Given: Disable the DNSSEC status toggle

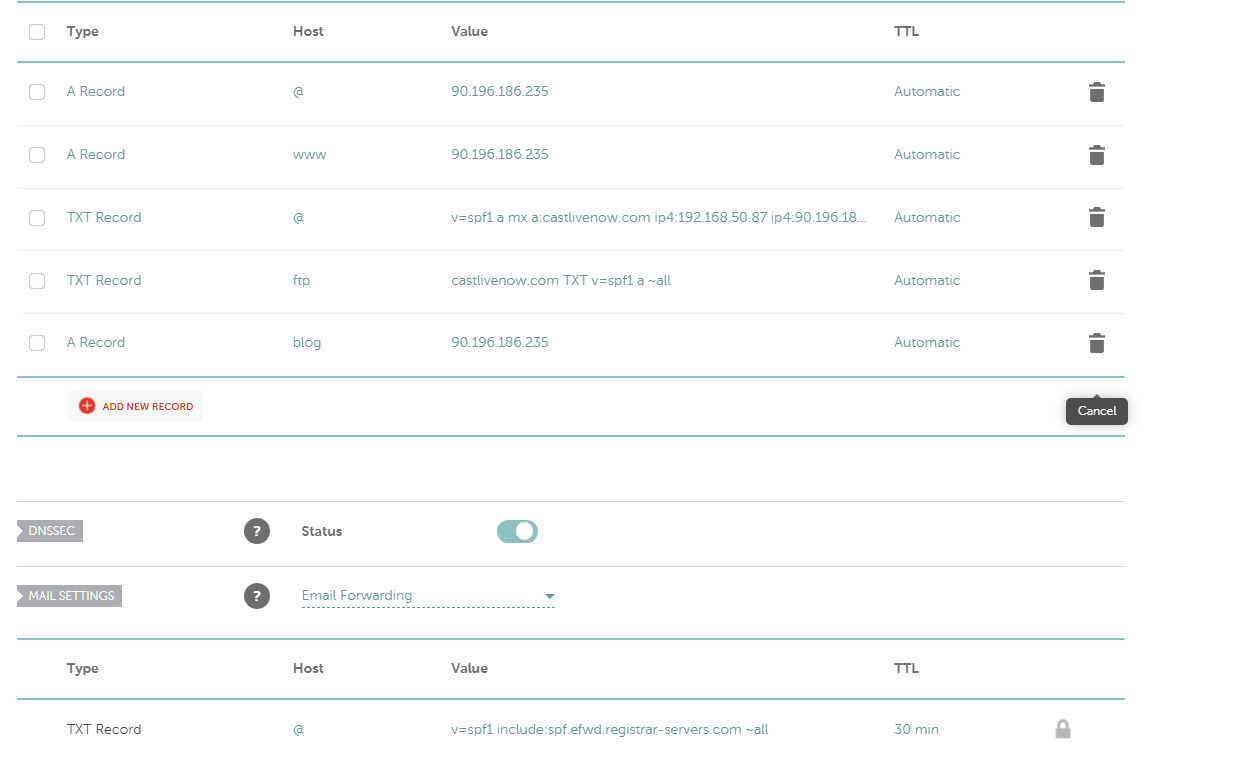Looking at the screenshot, I should 517,531.
